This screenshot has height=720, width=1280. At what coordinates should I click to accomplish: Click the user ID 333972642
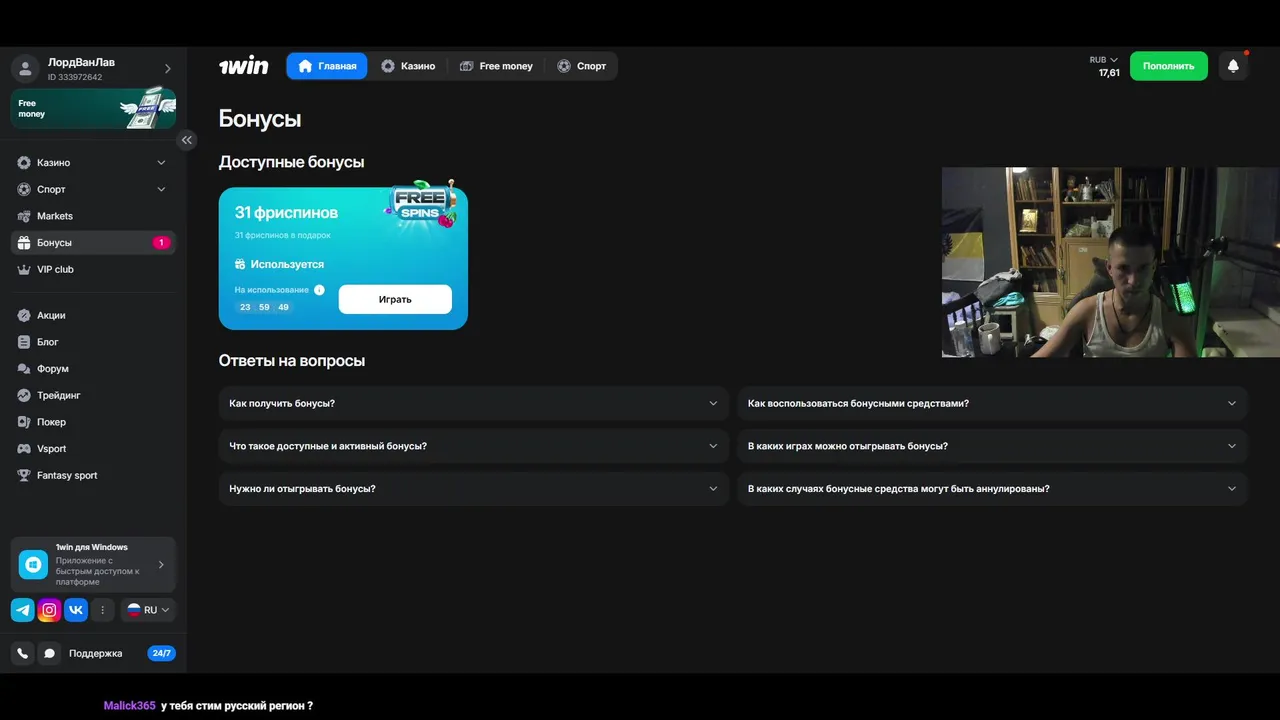point(75,77)
